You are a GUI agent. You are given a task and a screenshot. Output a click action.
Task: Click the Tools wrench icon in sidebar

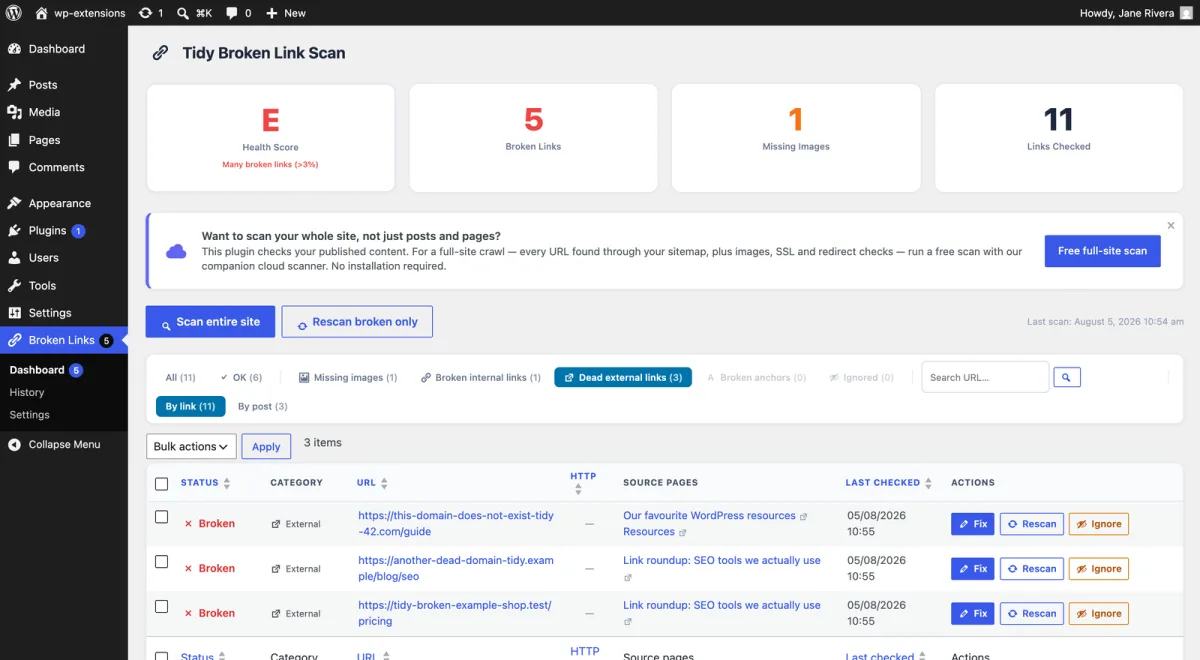(x=14, y=285)
